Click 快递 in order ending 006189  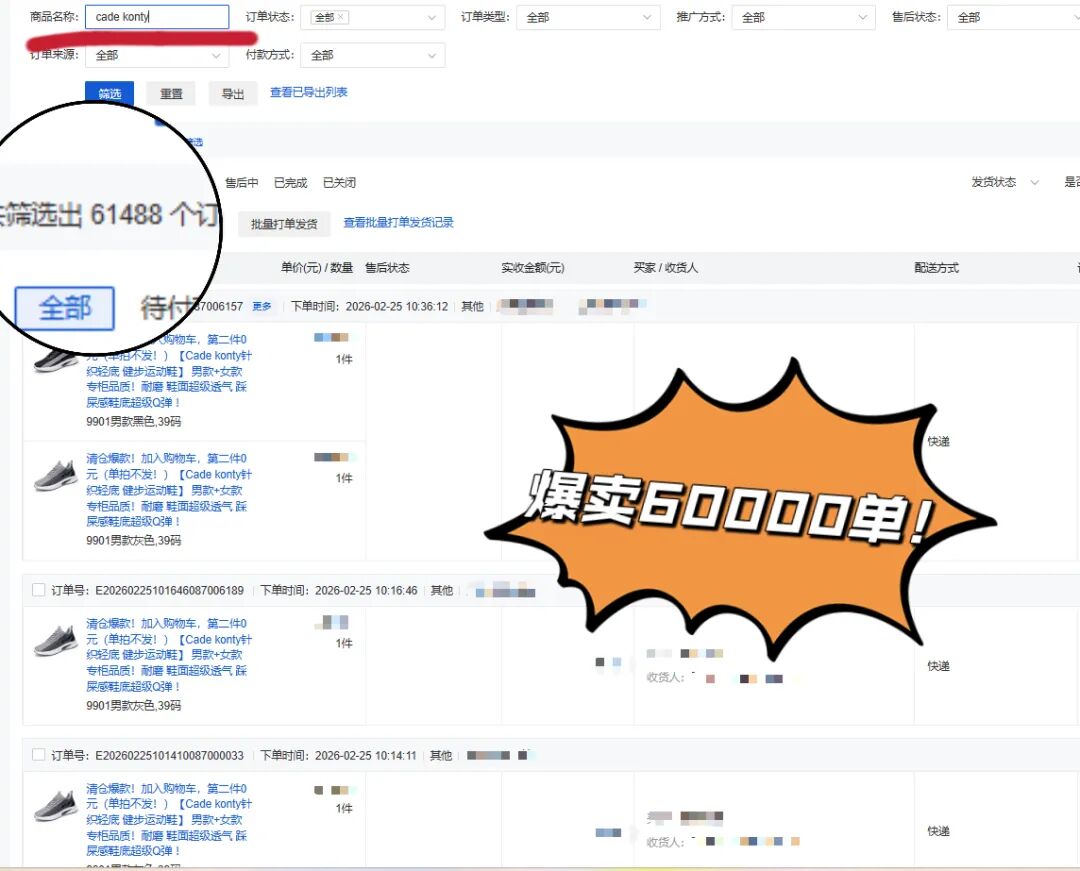[x=938, y=666]
